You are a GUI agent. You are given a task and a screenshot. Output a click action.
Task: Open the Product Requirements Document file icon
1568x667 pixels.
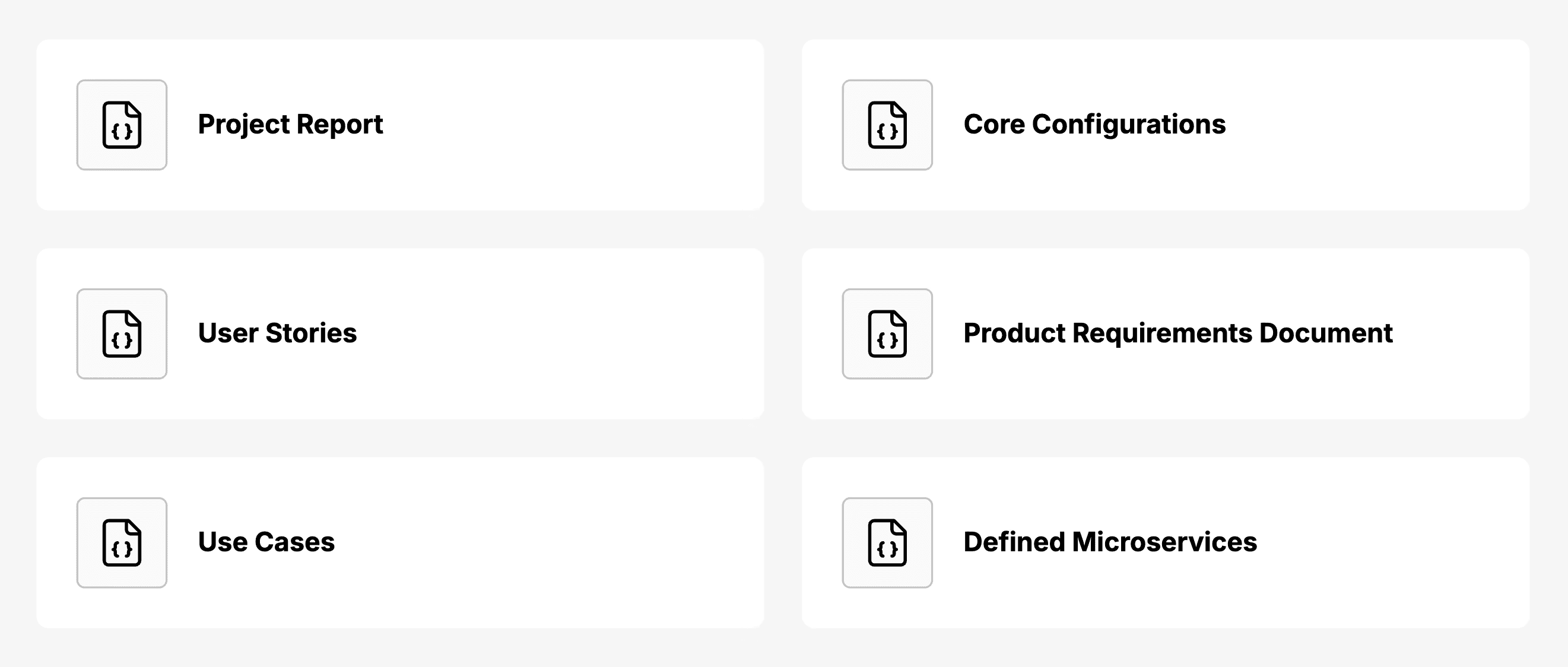[x=887, y=333]
